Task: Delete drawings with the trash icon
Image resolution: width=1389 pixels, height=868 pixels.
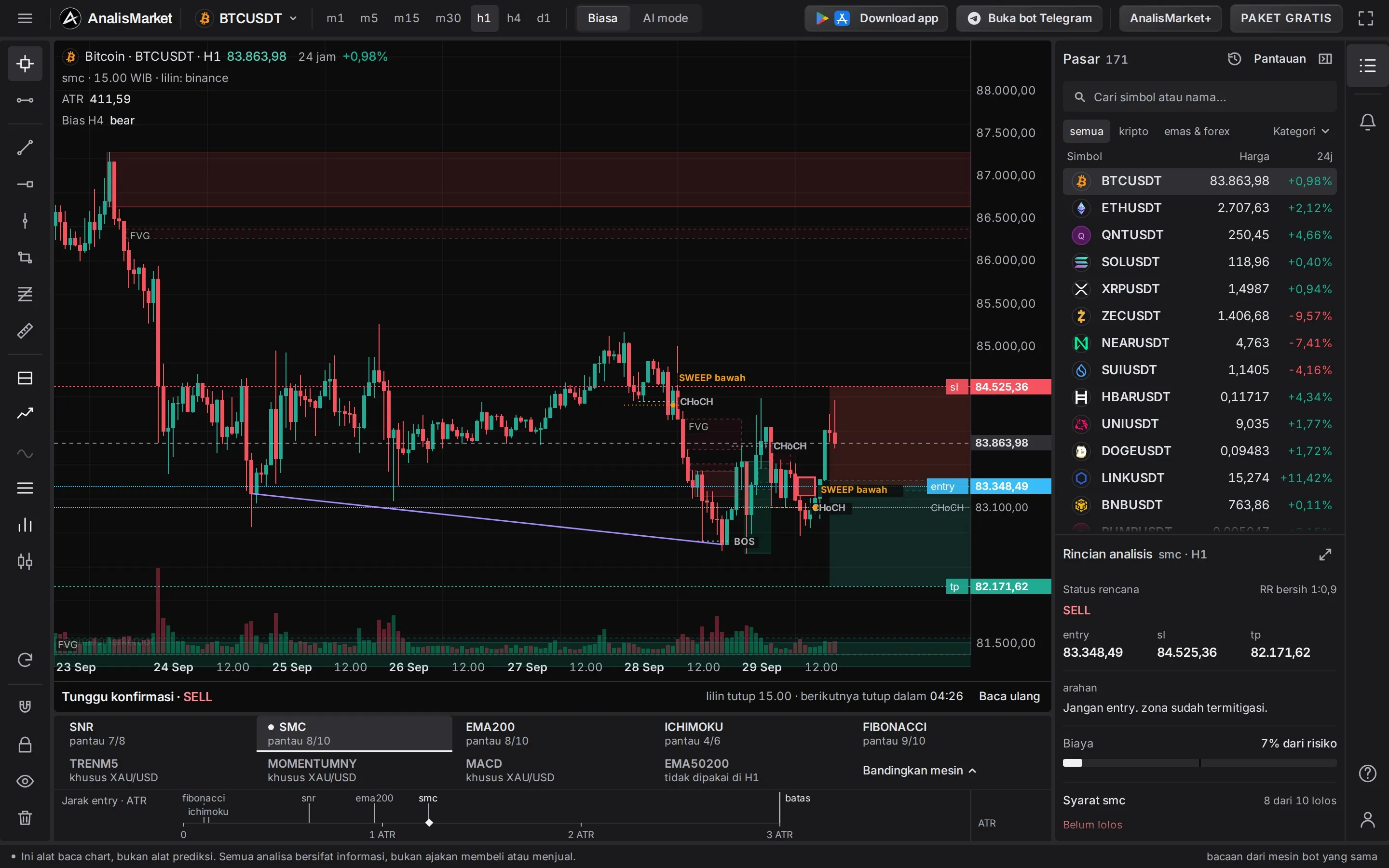Action: [x=25, y=818]
